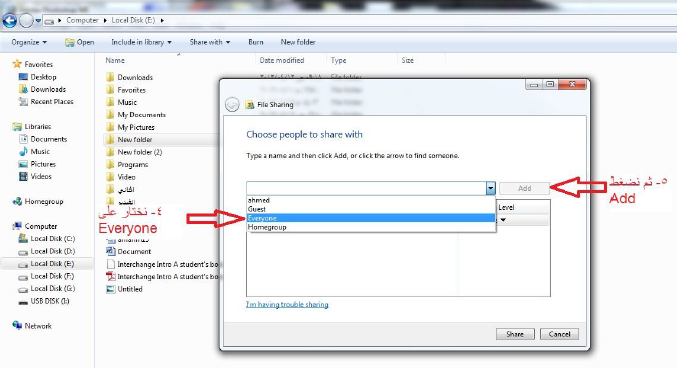This screenshot has width=677, height=368.
Task: Select the Interchange Intro PDF file
Action: [162, 276]
